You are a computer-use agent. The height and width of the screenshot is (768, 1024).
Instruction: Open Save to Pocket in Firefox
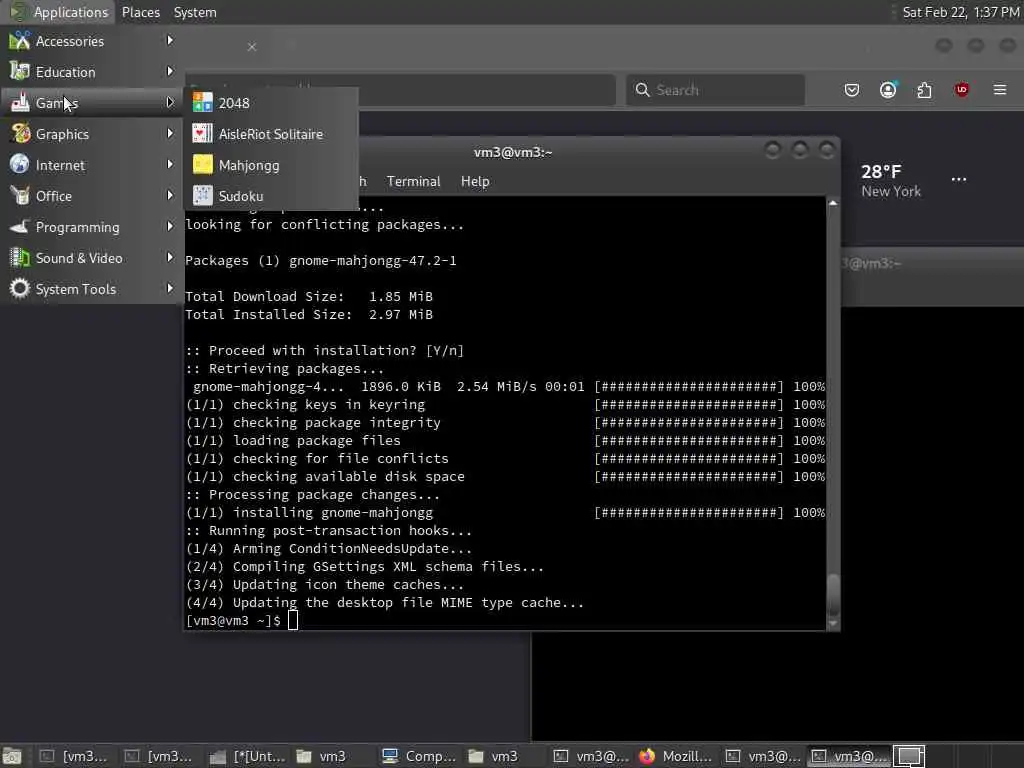(x=852, y=90)
